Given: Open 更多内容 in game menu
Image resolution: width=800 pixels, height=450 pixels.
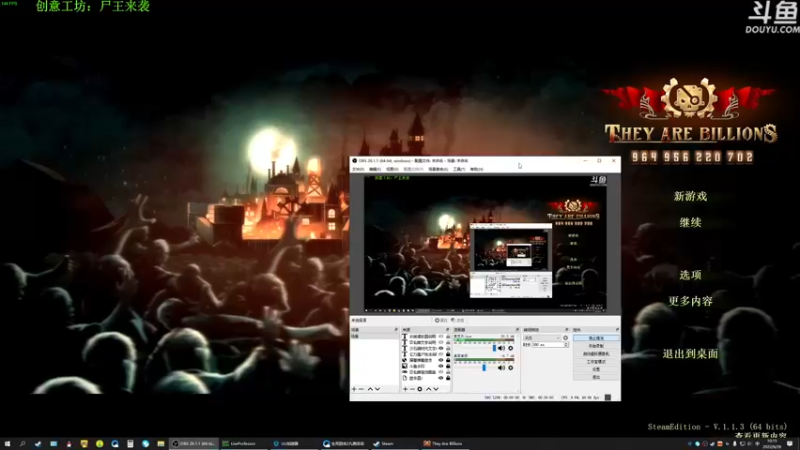Looking at the screenshot, I should point(690,301).
